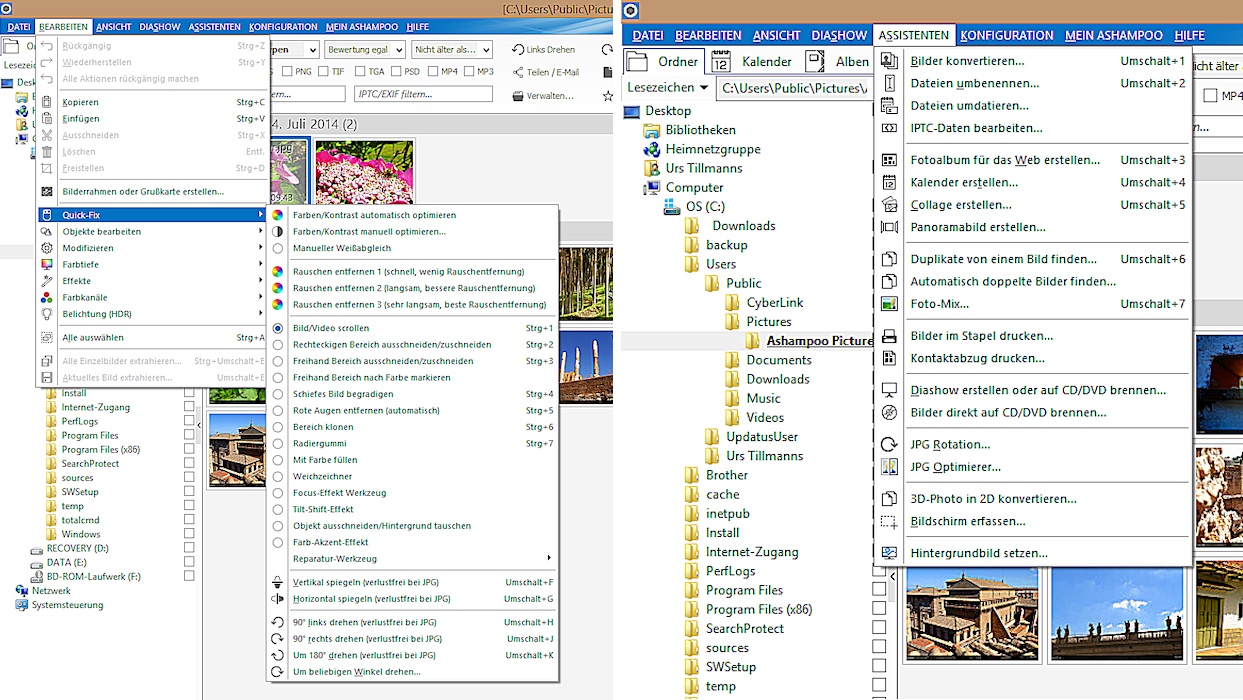Click the Einfügen paste icon in Bearbeiten menu
This screenshot has height=700, width=1243.
click(x=47, y=118)
